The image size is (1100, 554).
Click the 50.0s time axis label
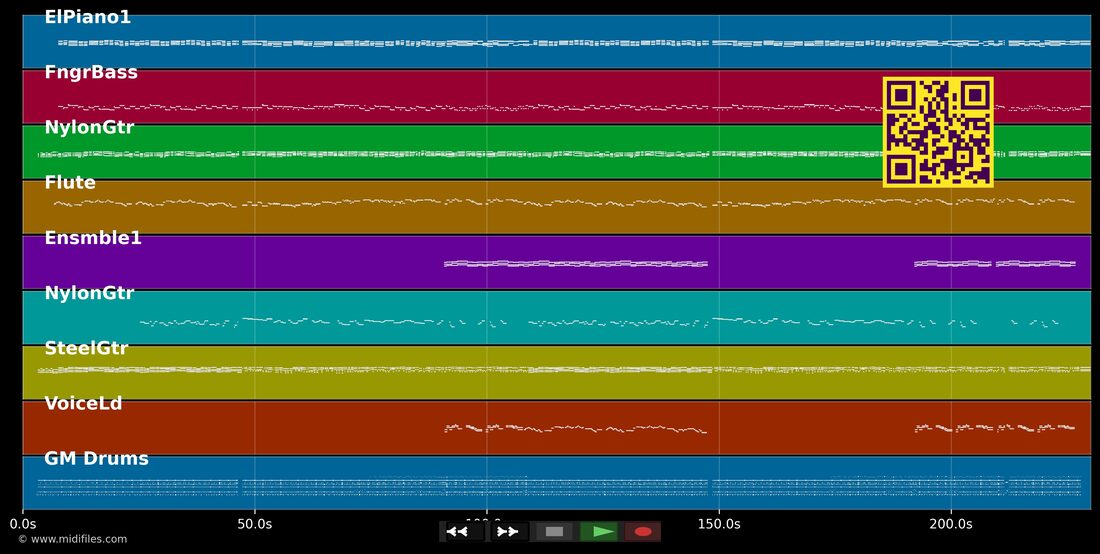click(x=255, y=524)
